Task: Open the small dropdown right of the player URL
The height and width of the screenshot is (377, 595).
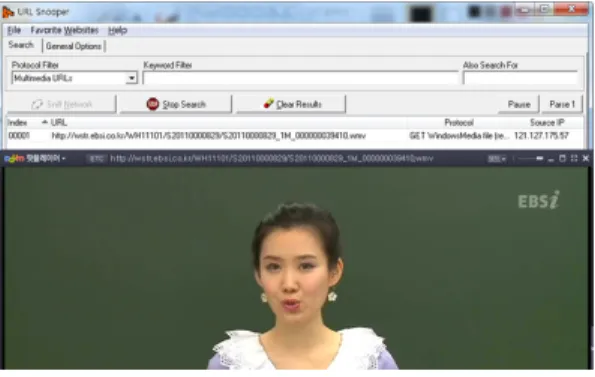Action: [496, 159]
